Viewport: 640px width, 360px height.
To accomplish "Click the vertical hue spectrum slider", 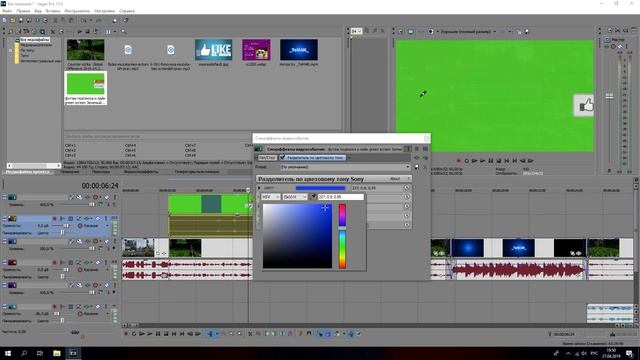I will (342, 236).
